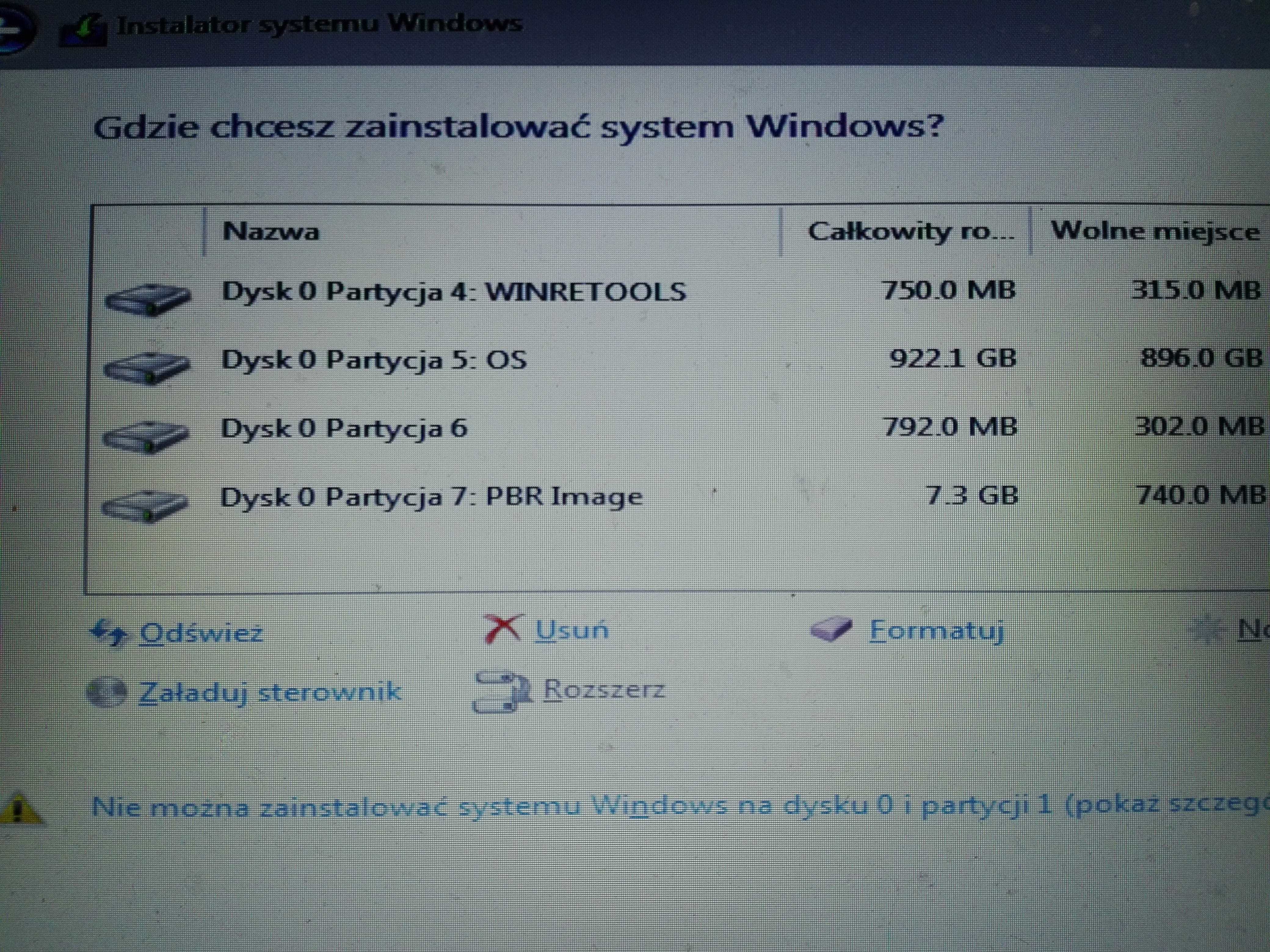This screenshot has height=952, width=1270.
Task: Click the 750.0 MB total size value
Action: click(x=949, y=290)
